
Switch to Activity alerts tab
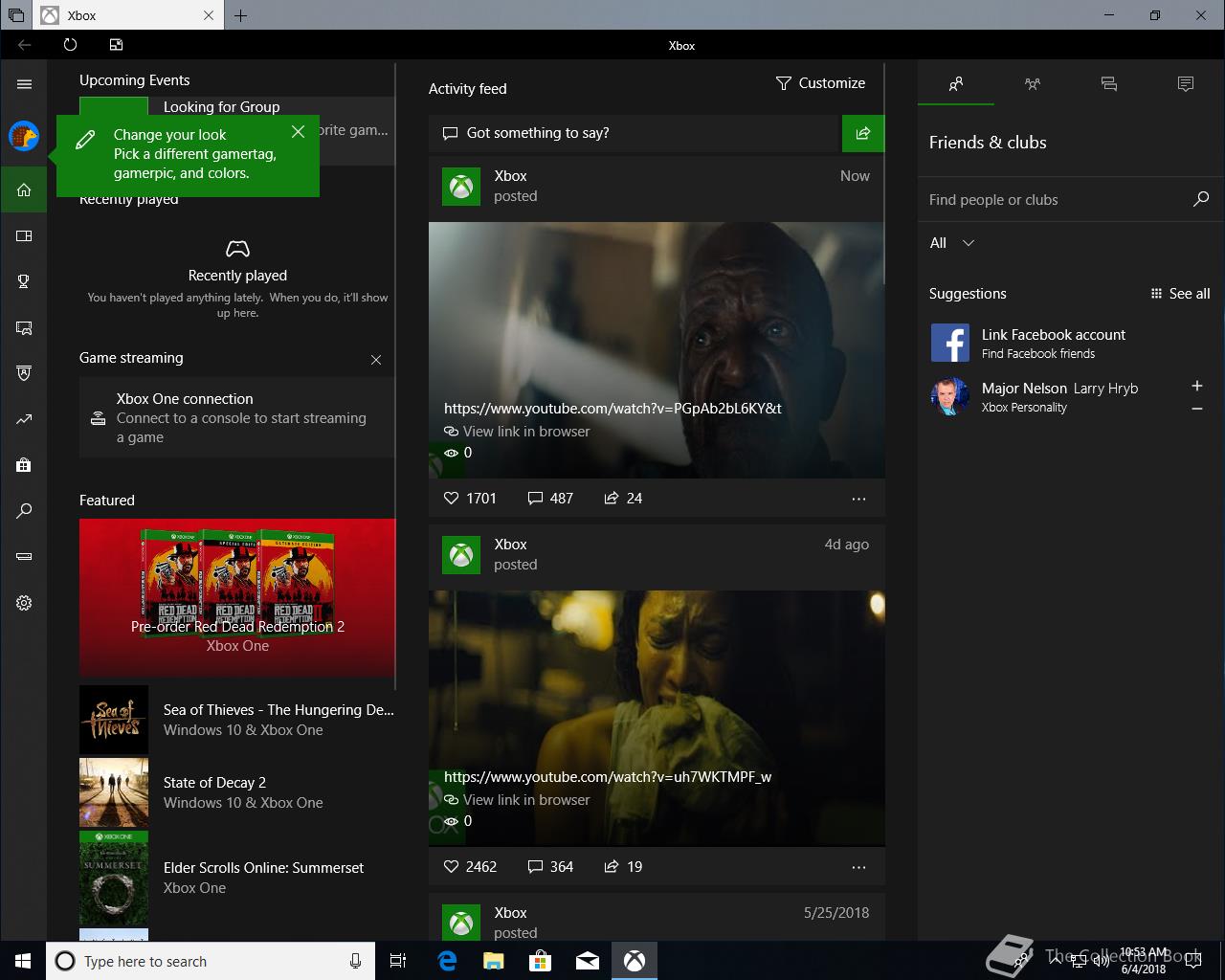pos(1186,84)
